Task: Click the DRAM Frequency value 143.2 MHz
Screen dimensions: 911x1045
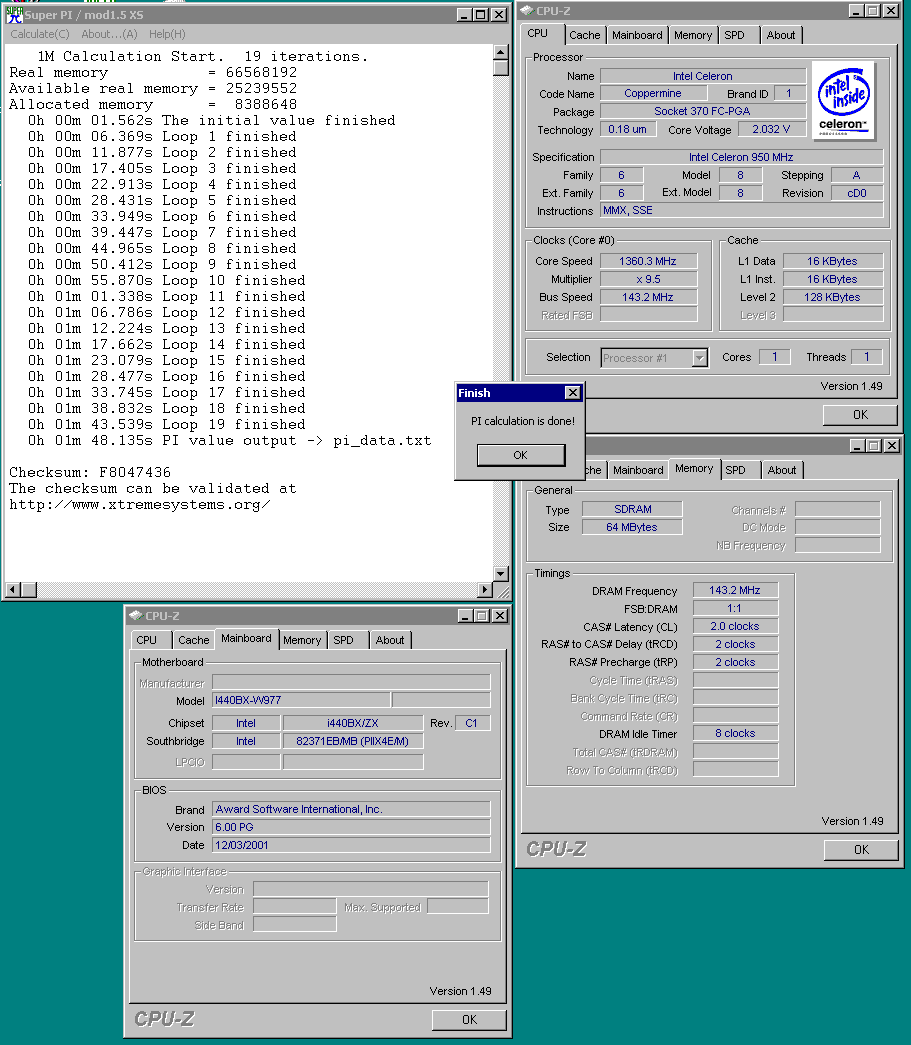Action: (735, 590)
